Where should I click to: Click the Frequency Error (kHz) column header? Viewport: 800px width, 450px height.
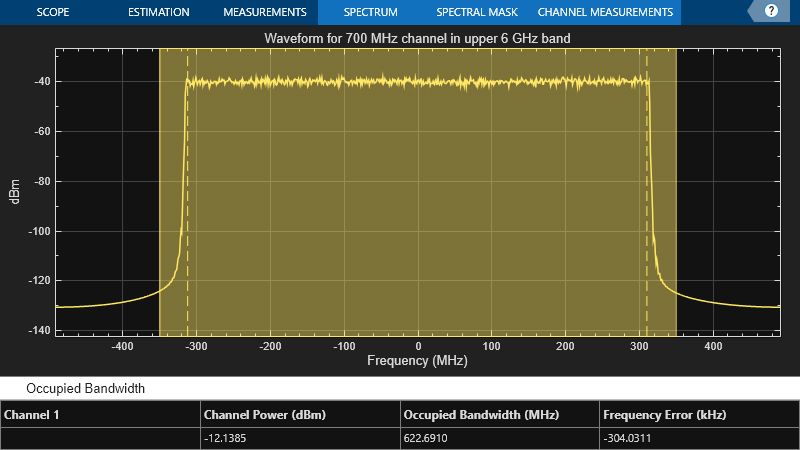click(665, 414)
